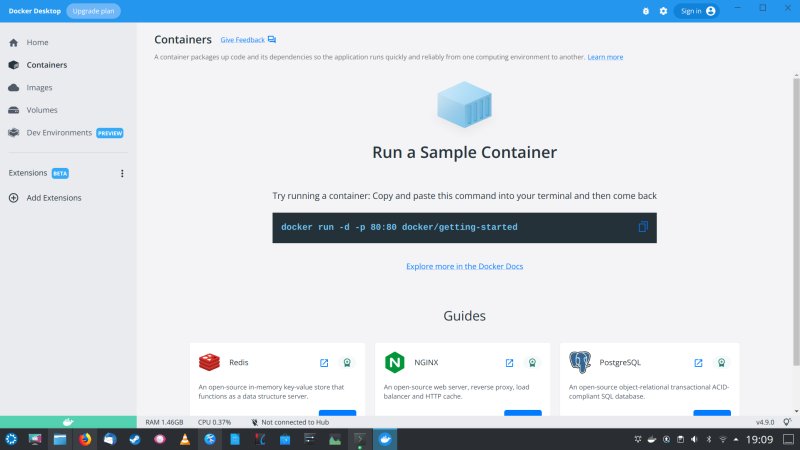Screen dimensions: 800x450
Task: Open the Images section
Action: coord(39,87)
